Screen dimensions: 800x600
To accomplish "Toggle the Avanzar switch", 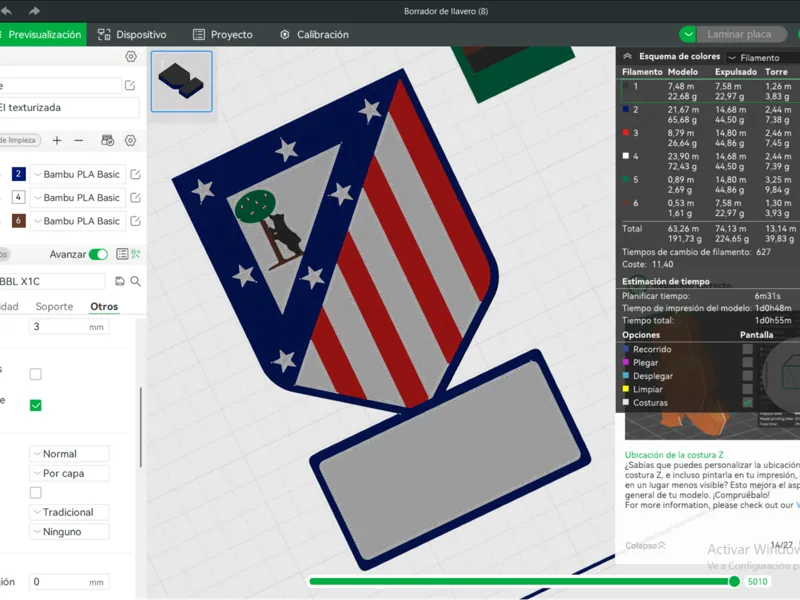I will click(x=98, y=254).
